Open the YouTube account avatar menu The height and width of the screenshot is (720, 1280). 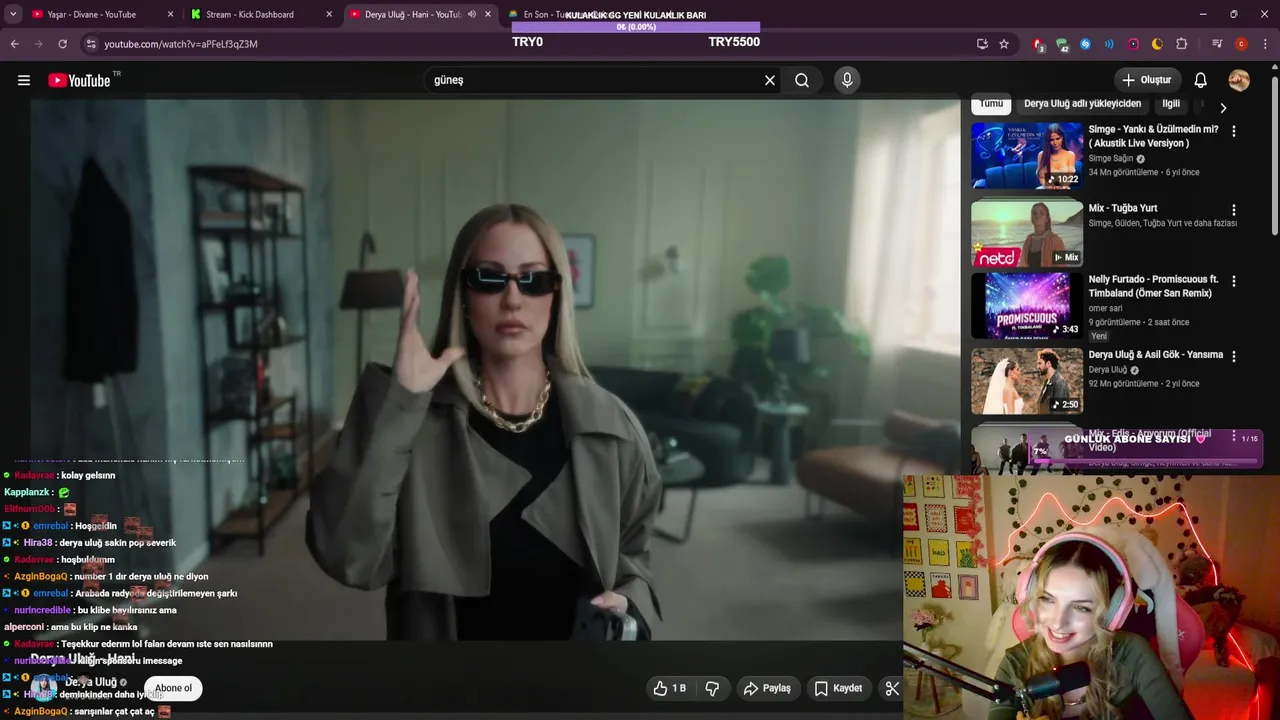click(x=1239, y=80)
